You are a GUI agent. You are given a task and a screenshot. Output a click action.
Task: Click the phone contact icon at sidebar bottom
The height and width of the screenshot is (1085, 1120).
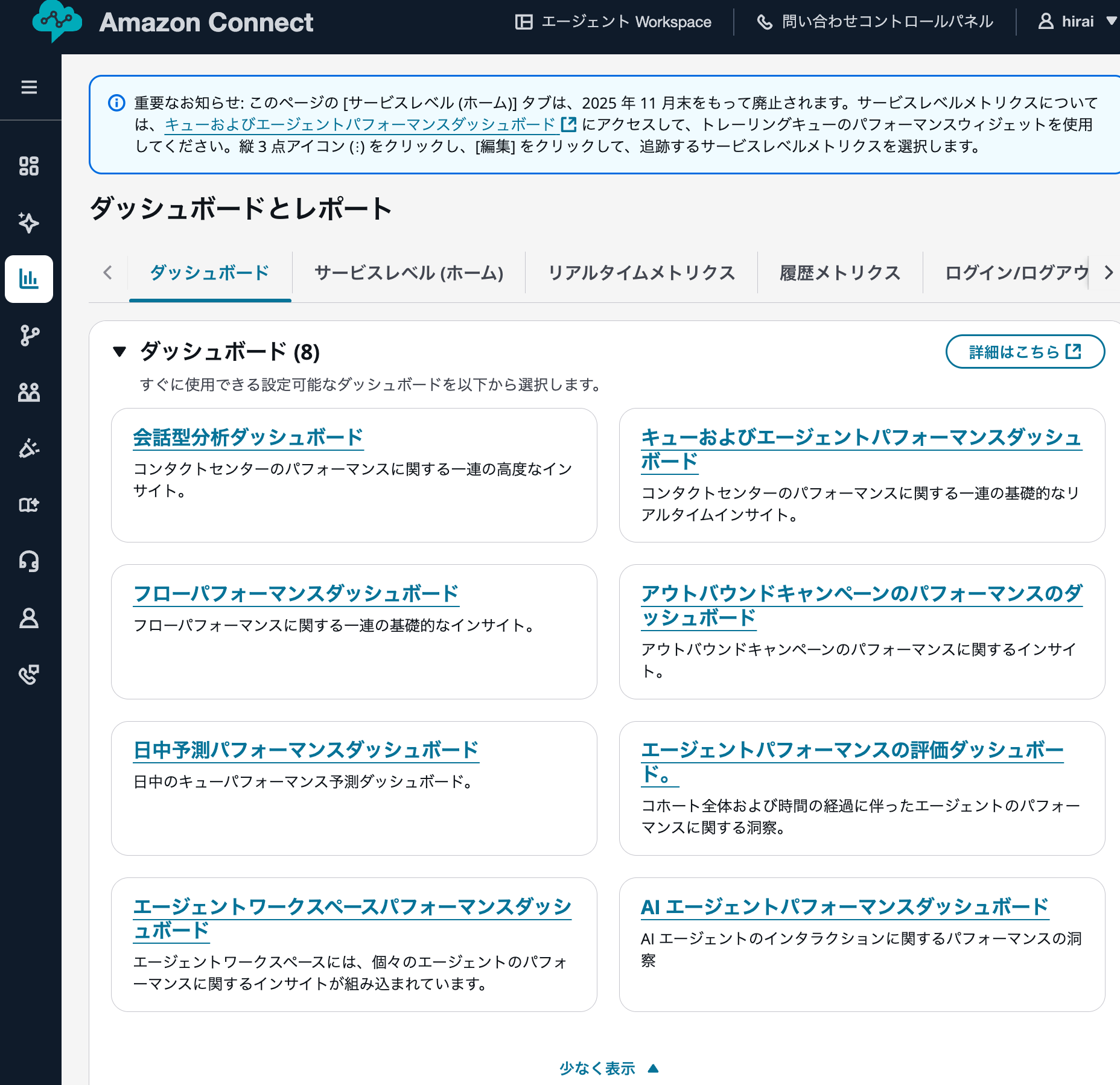[x=29, y=674]
